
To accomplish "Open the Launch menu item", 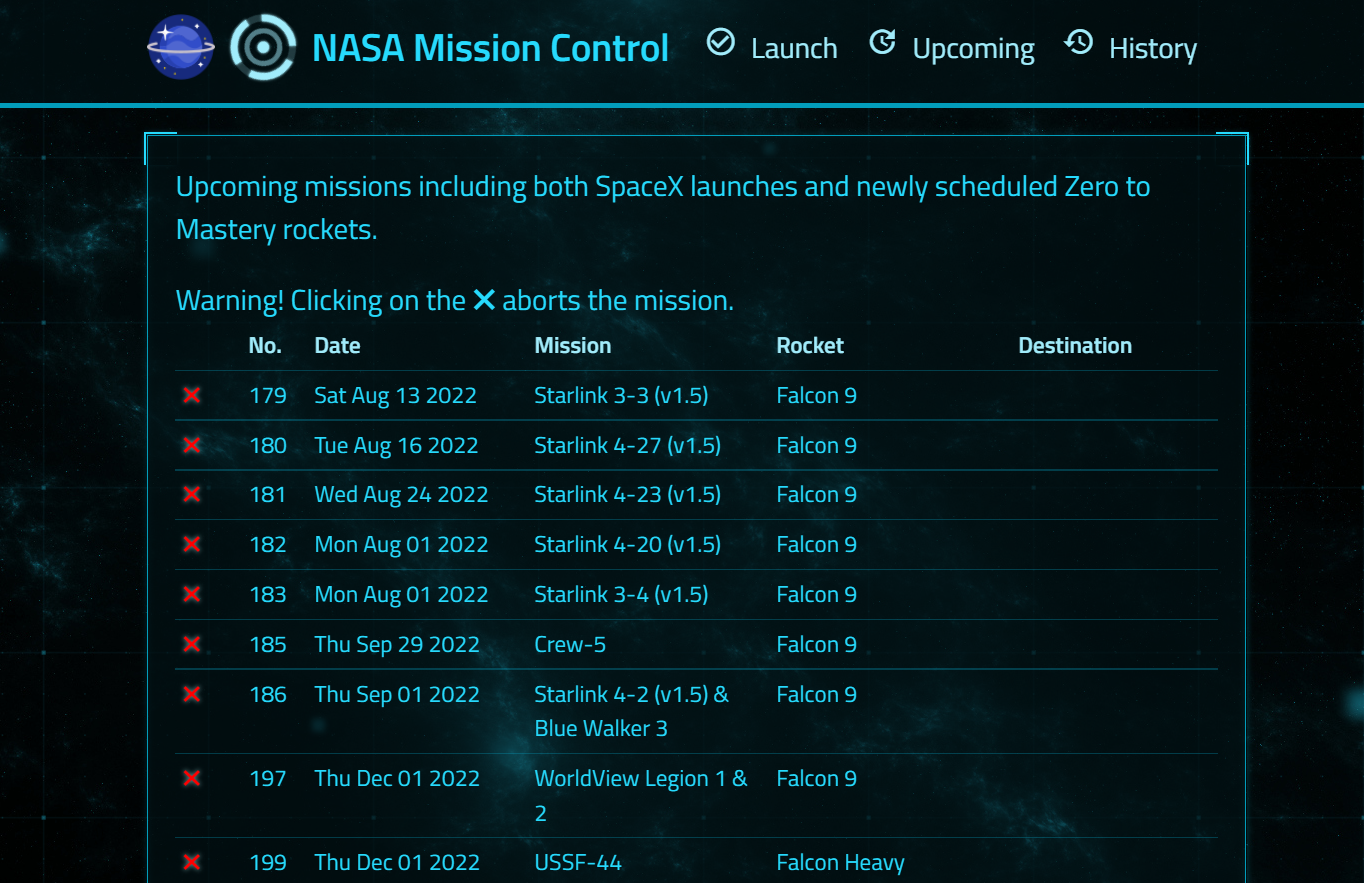I will [793, 47].
